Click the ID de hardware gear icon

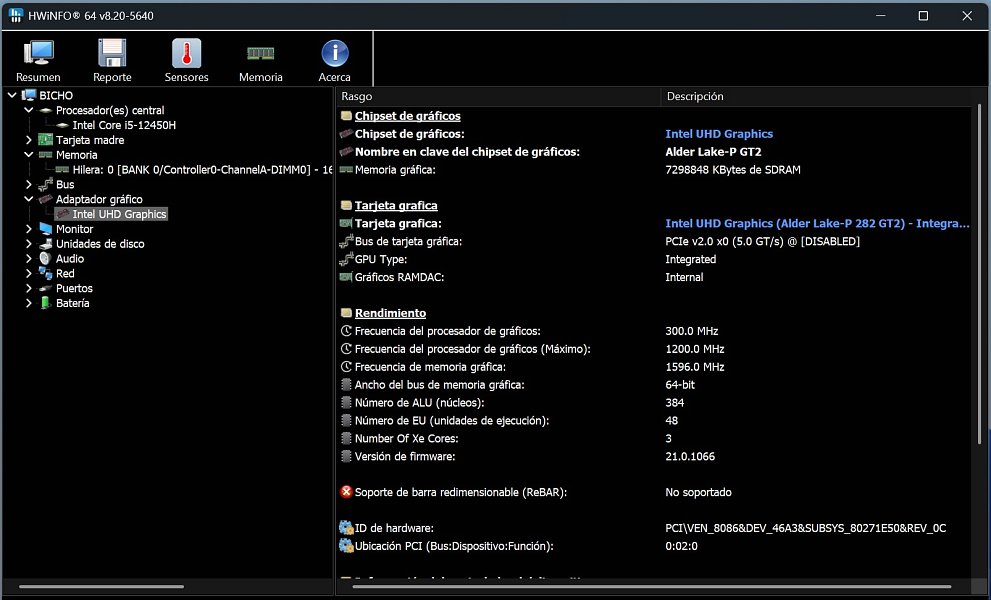point(346,528)
